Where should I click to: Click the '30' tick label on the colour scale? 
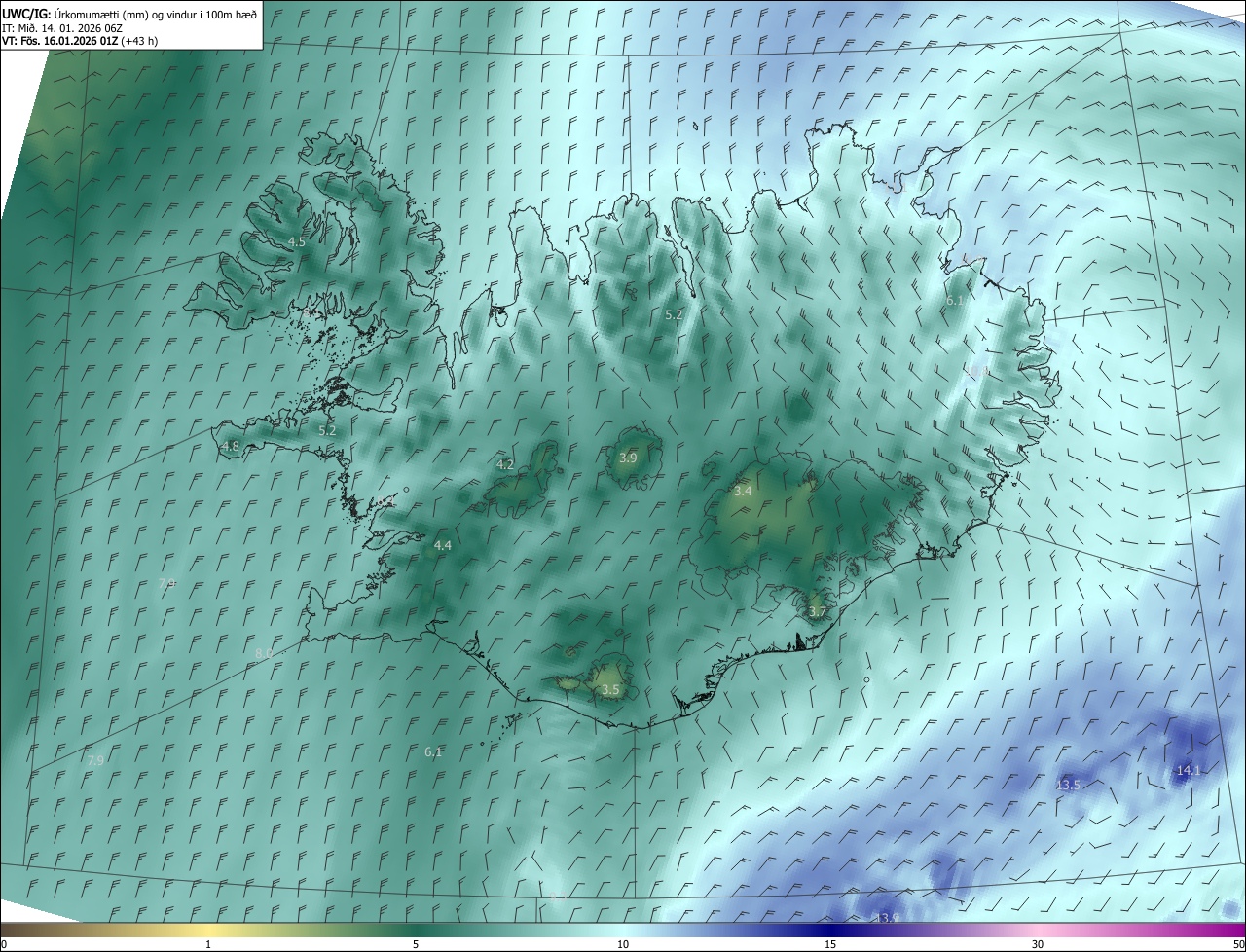1038,944
